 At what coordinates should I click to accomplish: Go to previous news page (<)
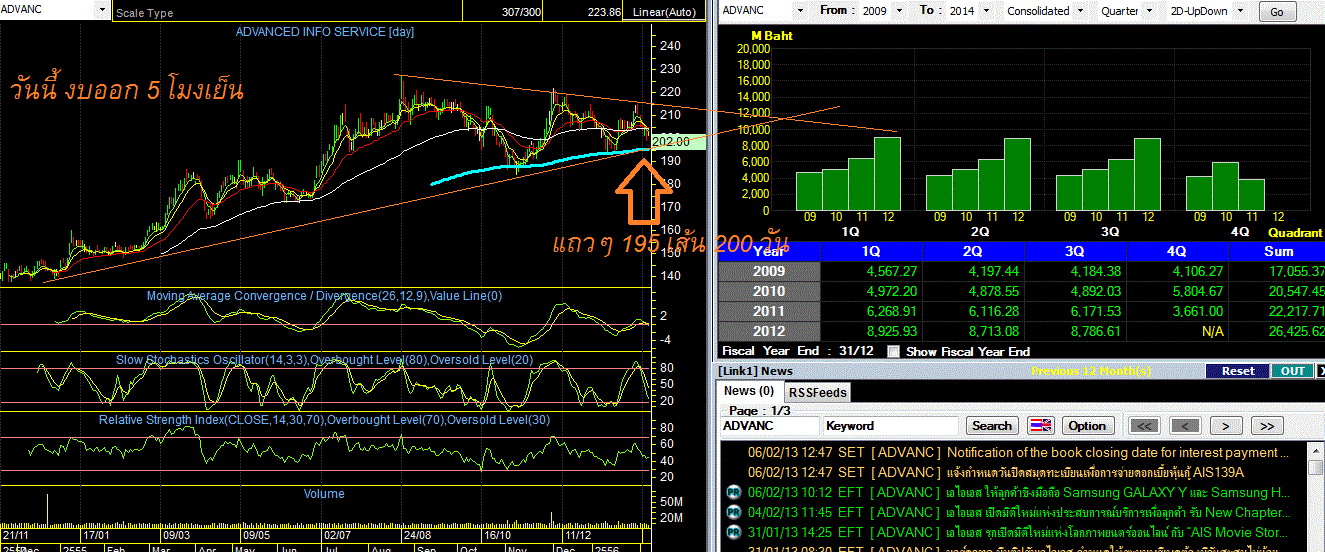click(x=1186, y=425)
